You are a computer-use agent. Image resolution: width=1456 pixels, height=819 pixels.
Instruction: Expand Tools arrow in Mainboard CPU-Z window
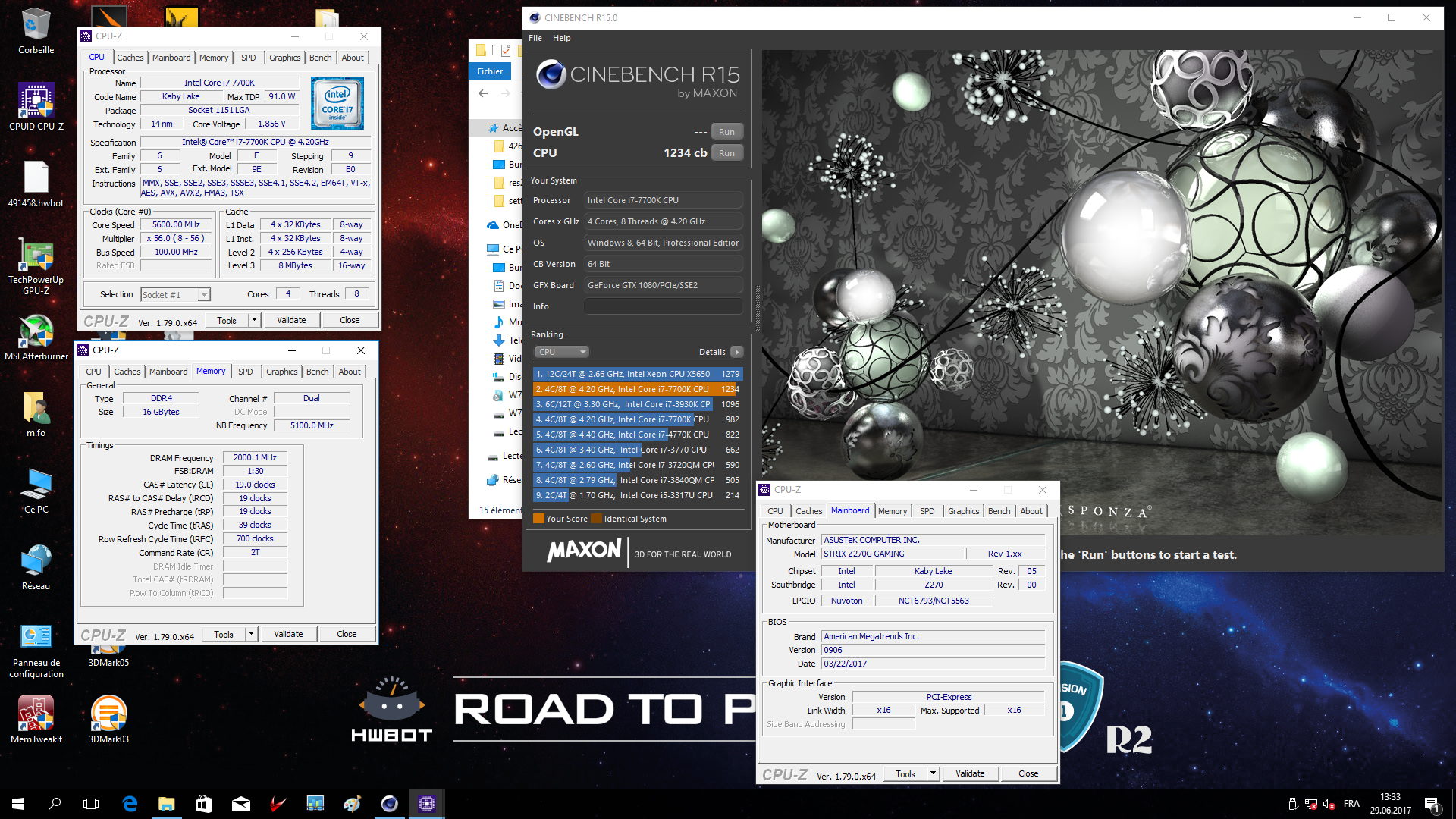coord(934,773)
